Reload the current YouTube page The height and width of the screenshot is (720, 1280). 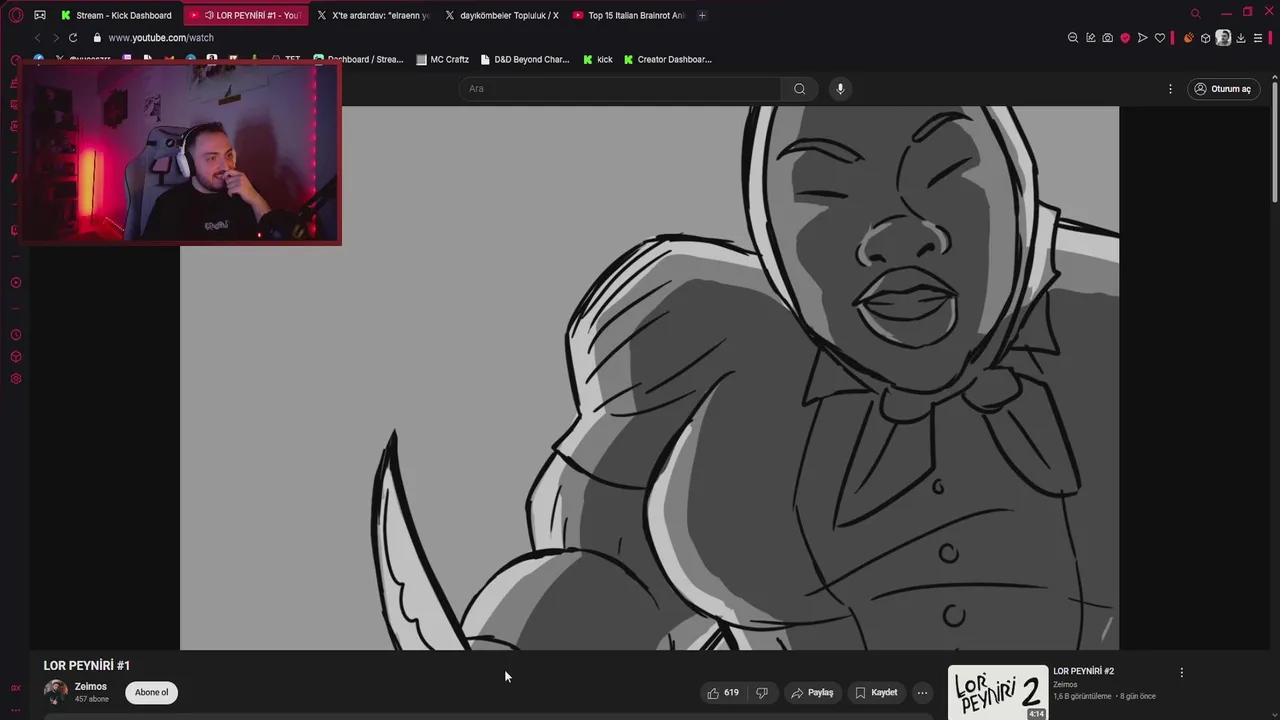click(x=73, y=38)
